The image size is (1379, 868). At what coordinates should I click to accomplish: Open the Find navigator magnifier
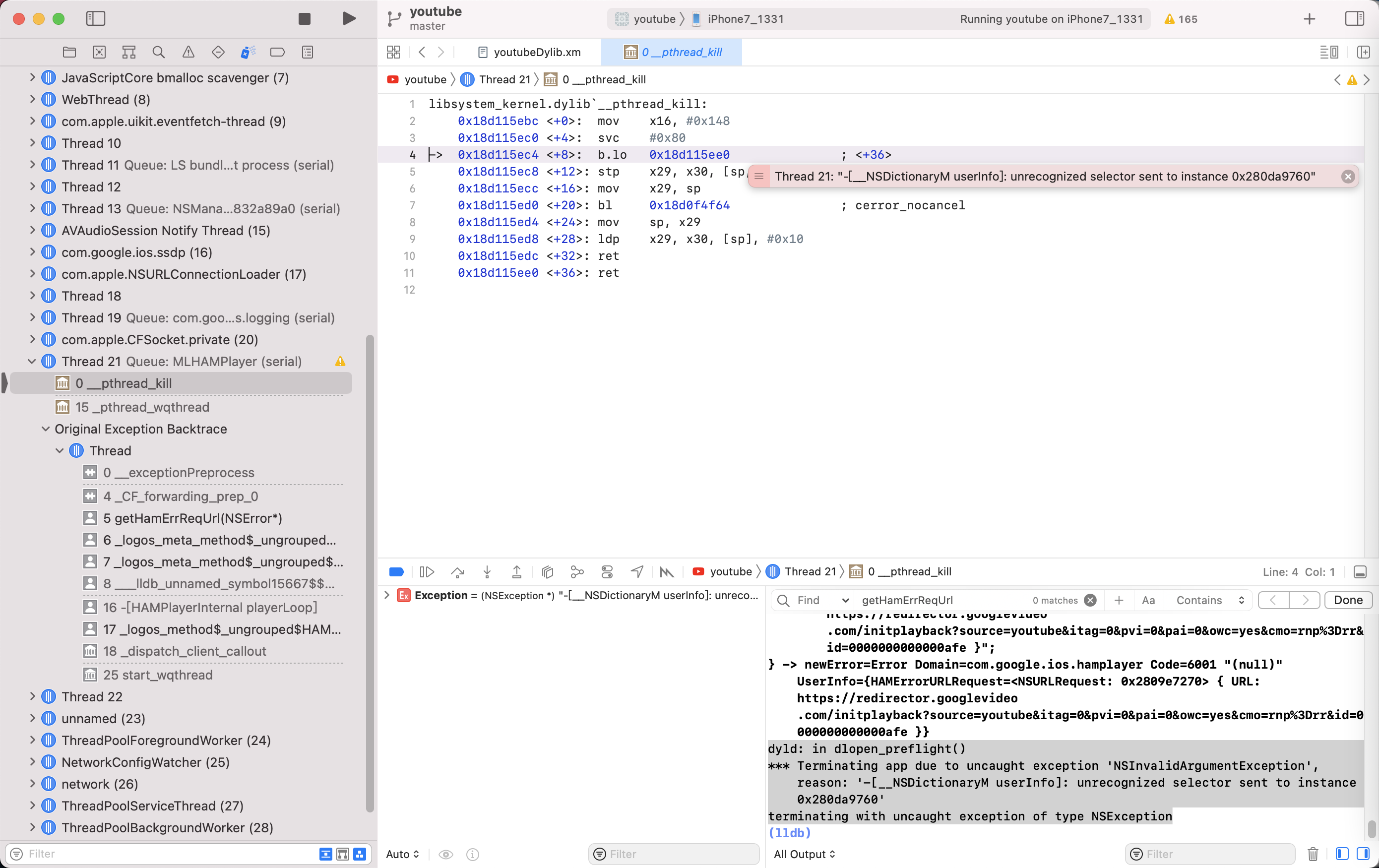click(159, 52)
